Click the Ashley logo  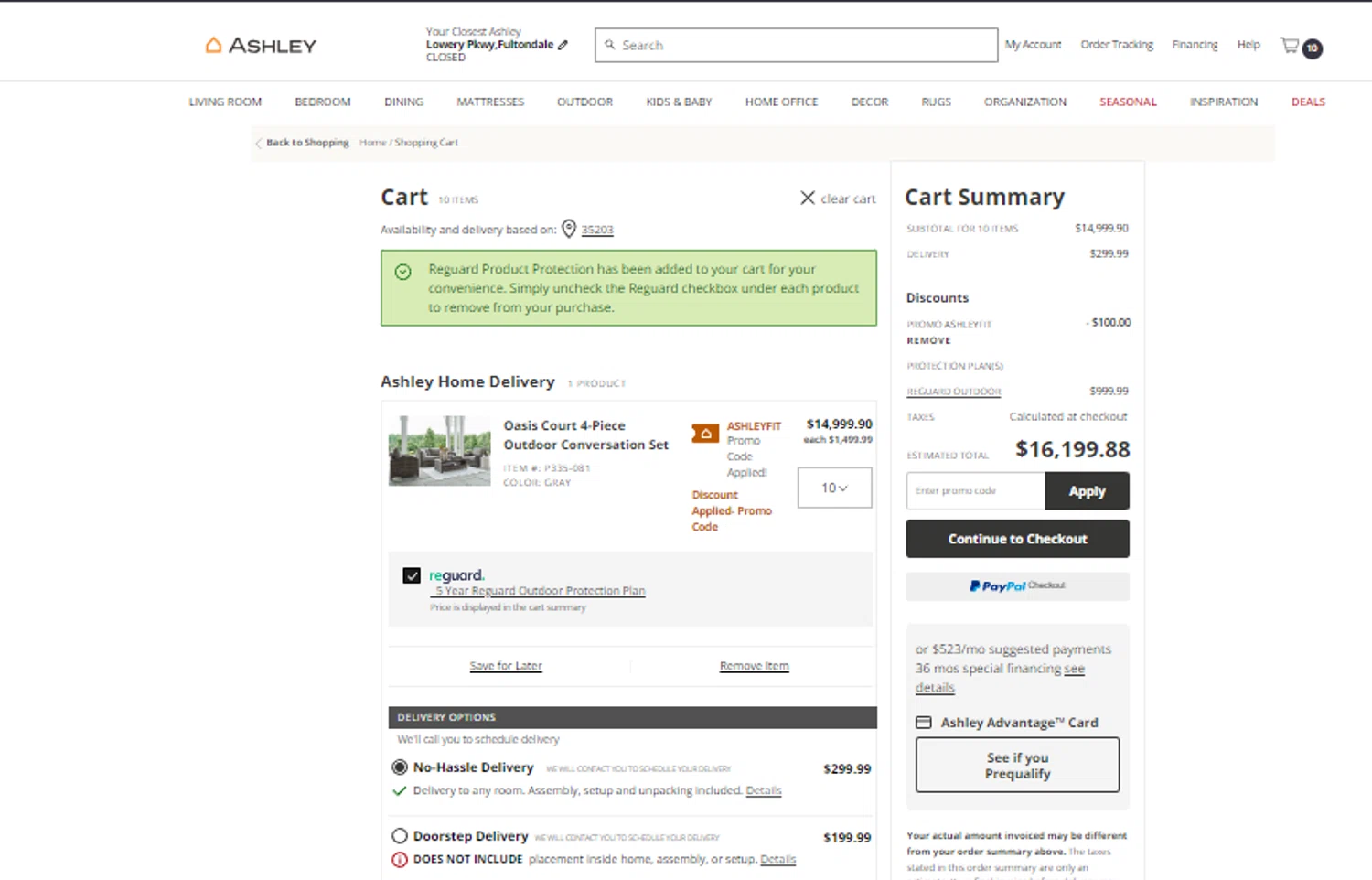click(x=261, y=45)
